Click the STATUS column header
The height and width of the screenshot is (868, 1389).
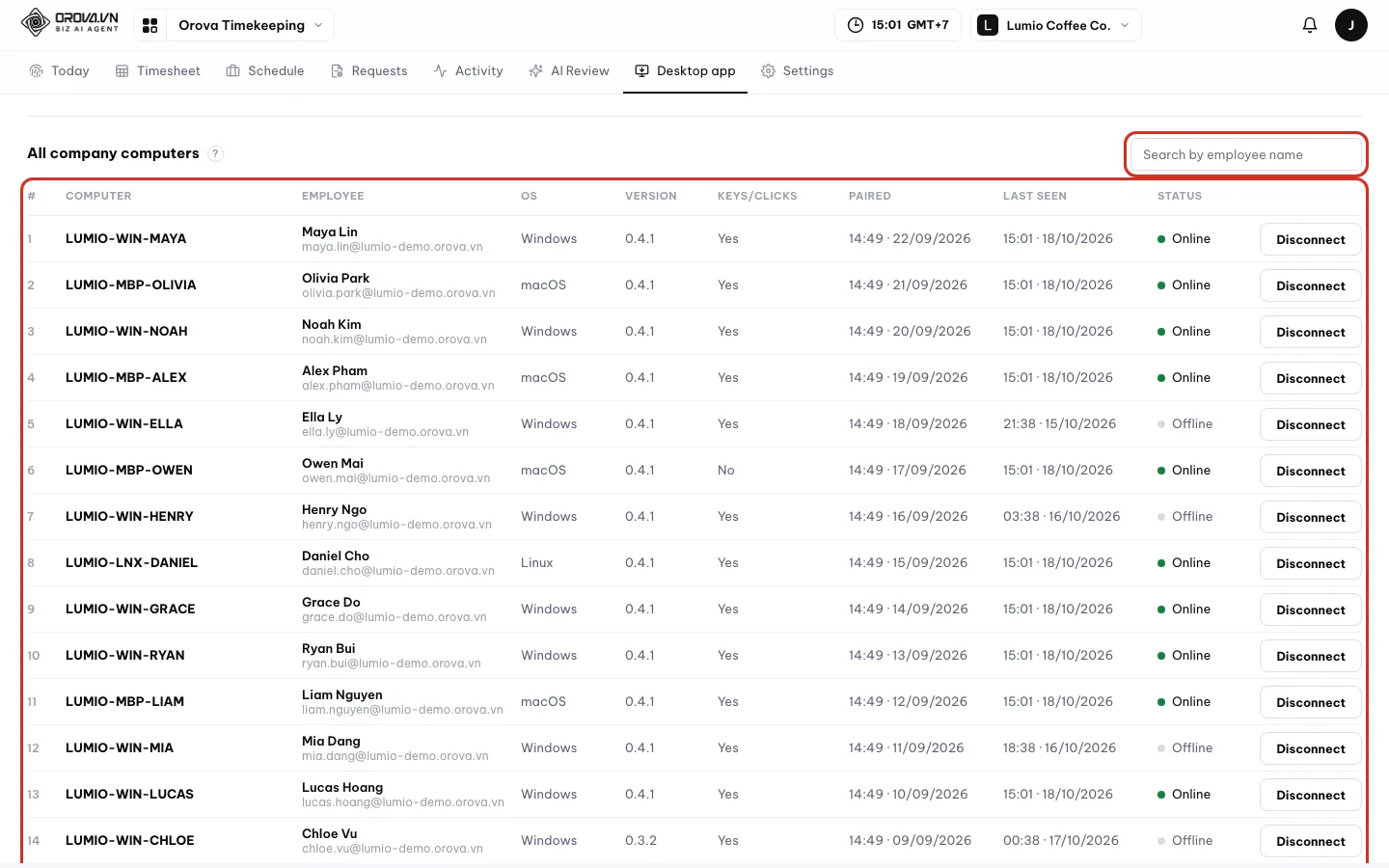[1179, 196]
